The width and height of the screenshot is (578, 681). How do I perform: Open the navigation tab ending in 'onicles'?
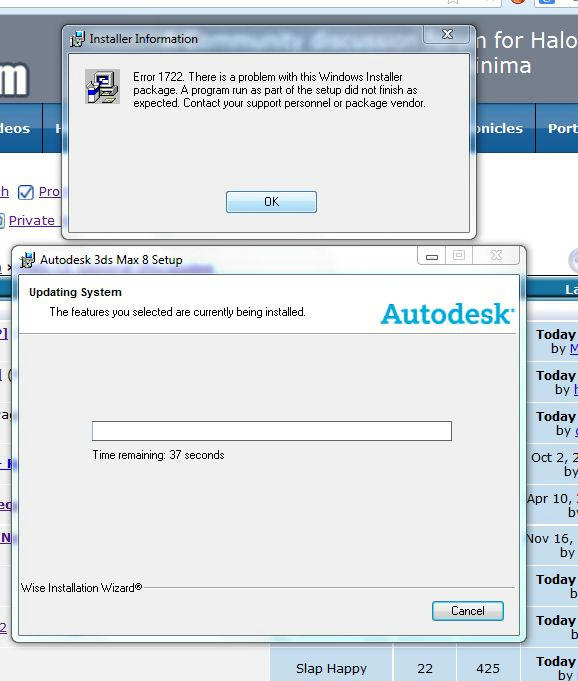tap(499, 128)
